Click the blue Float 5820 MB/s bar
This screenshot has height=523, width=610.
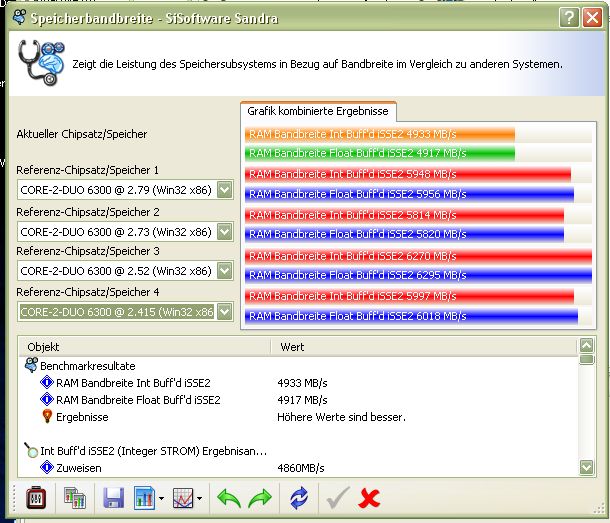tap(404, 234)
